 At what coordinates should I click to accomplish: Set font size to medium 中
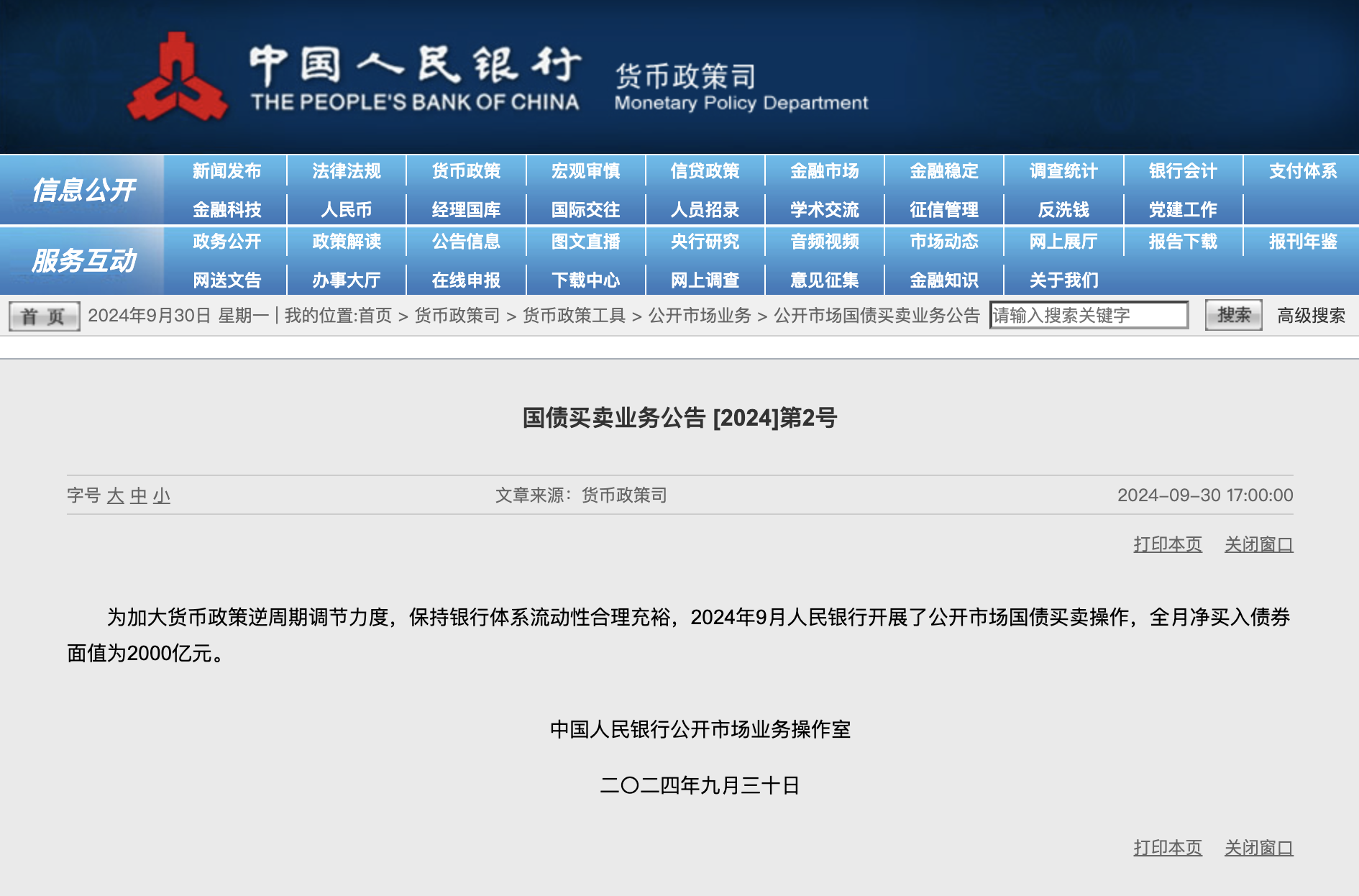(x=139, y=495)
